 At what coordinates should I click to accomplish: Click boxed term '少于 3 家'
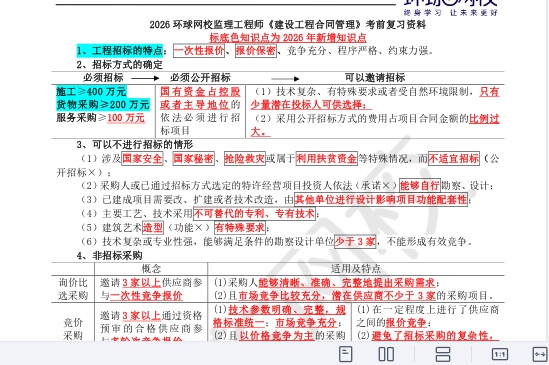coord(355,242)
